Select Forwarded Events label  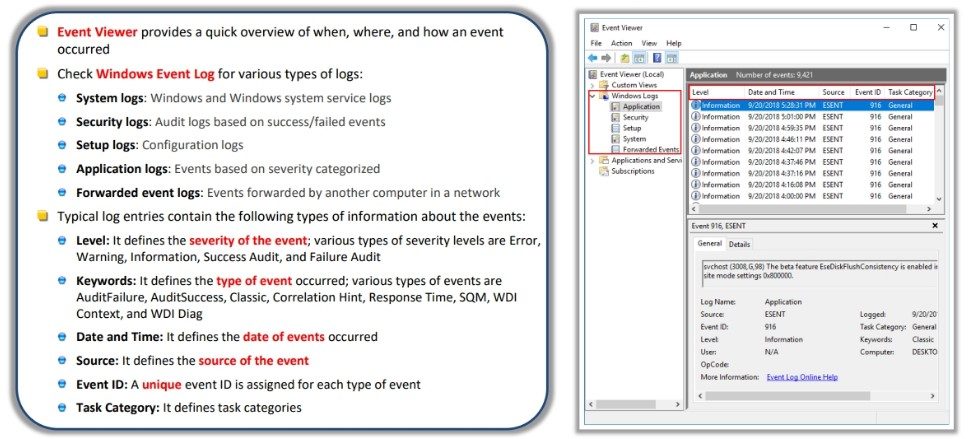pos(651,150)
